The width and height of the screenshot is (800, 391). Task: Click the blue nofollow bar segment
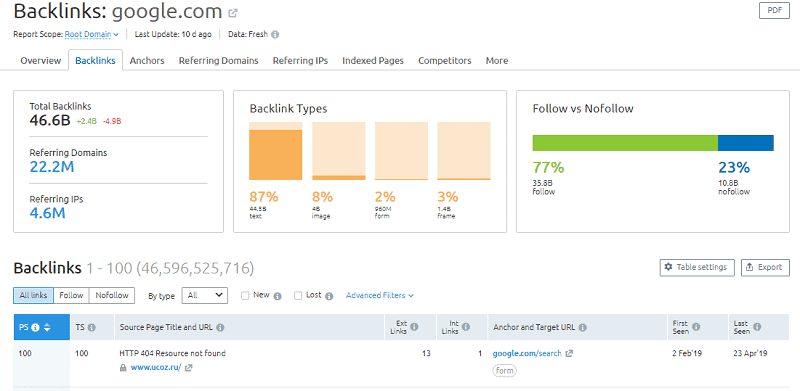point(746,143)
